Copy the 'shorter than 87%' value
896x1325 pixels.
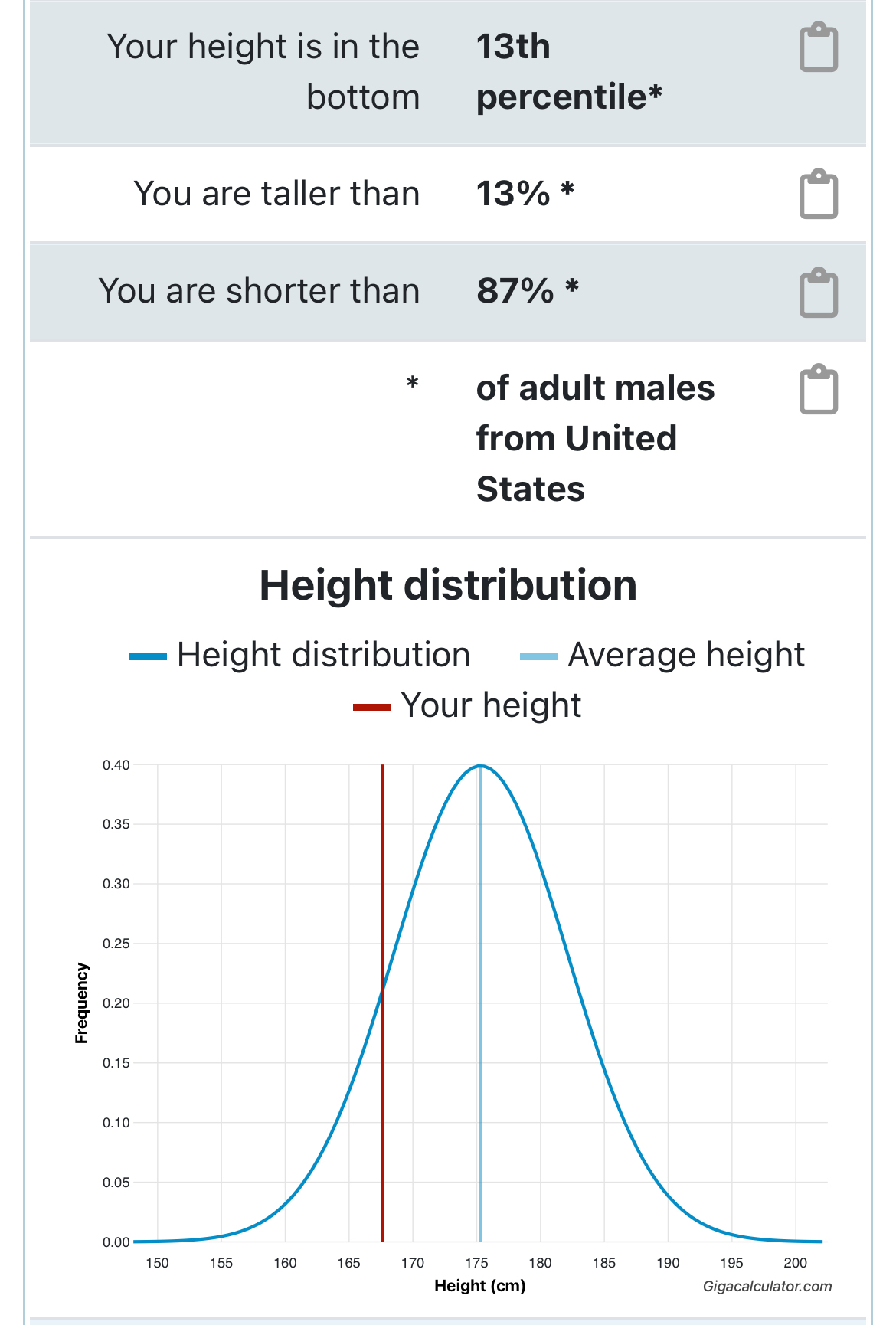[818, 292]
